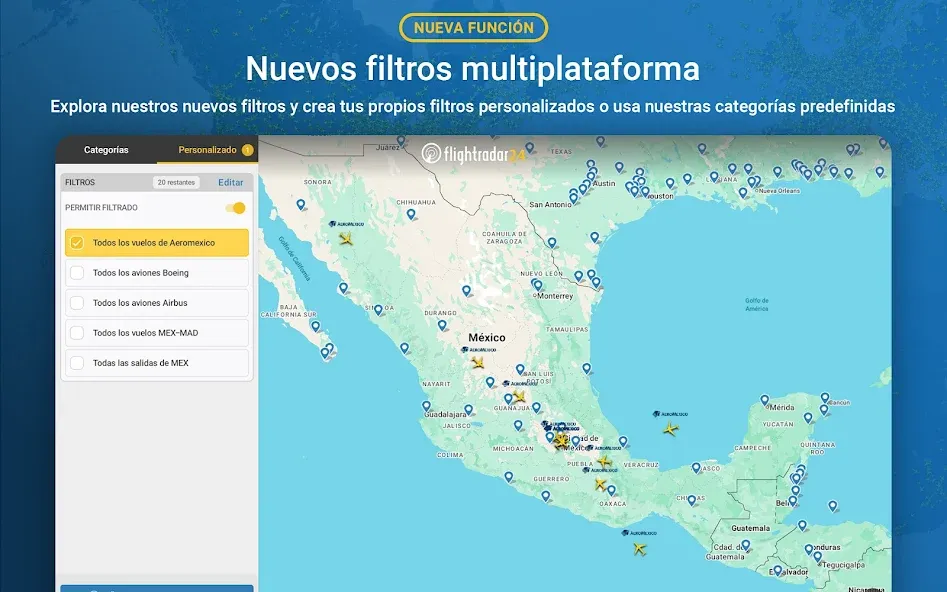The height and width of the screenshot is (592, 947).
Task: Select the Aeromexico plane above Oaxaca label
Action: coord(600,484)
